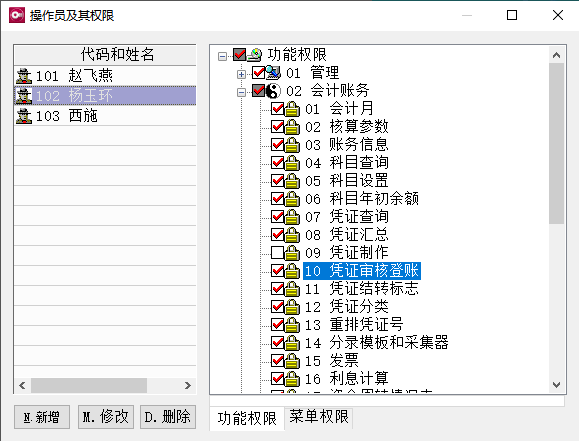The height and width of the screenshot is (441, 579).
Task: Click the lock icon beside 16 利息计算
Action: pyautogui.click(x=292, y=379)
